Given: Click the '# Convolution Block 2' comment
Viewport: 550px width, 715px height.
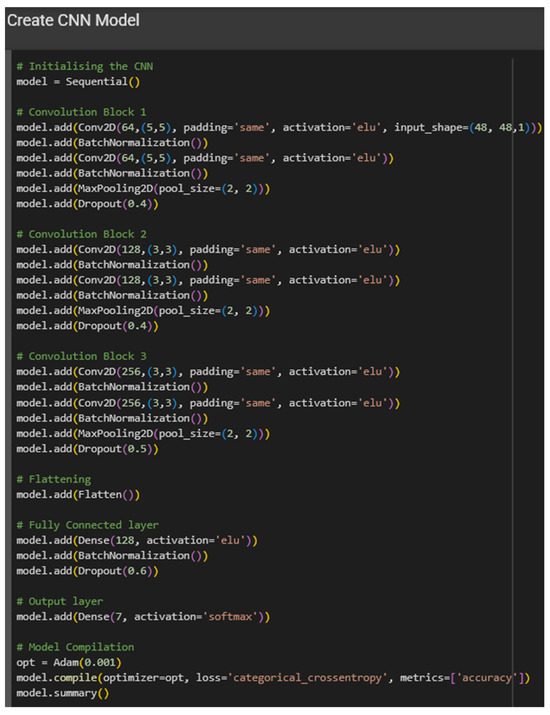Looking at the screenshot, I should (x=82, y=234).
